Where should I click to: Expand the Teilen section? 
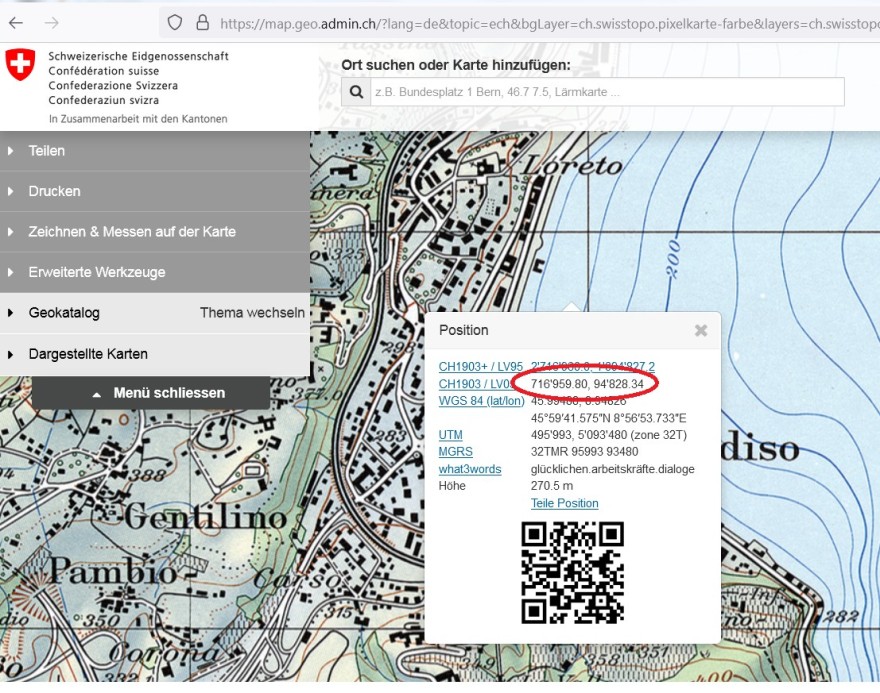tap(155, 151)
